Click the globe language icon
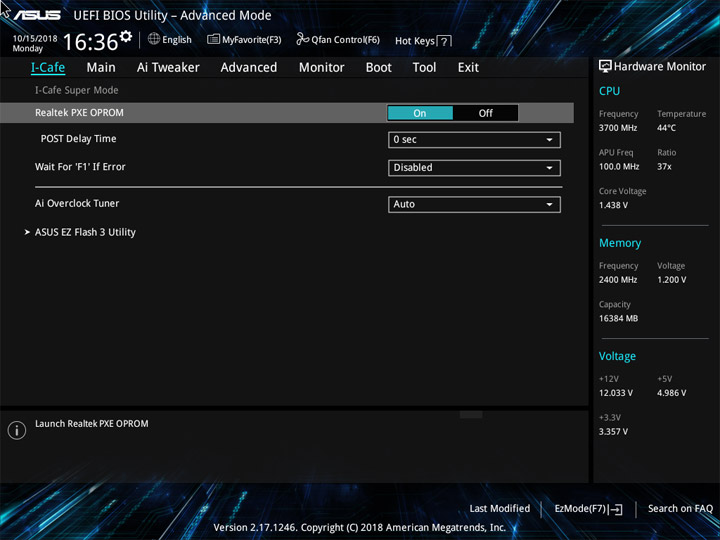The image size is (720, 540). point(154,39)
